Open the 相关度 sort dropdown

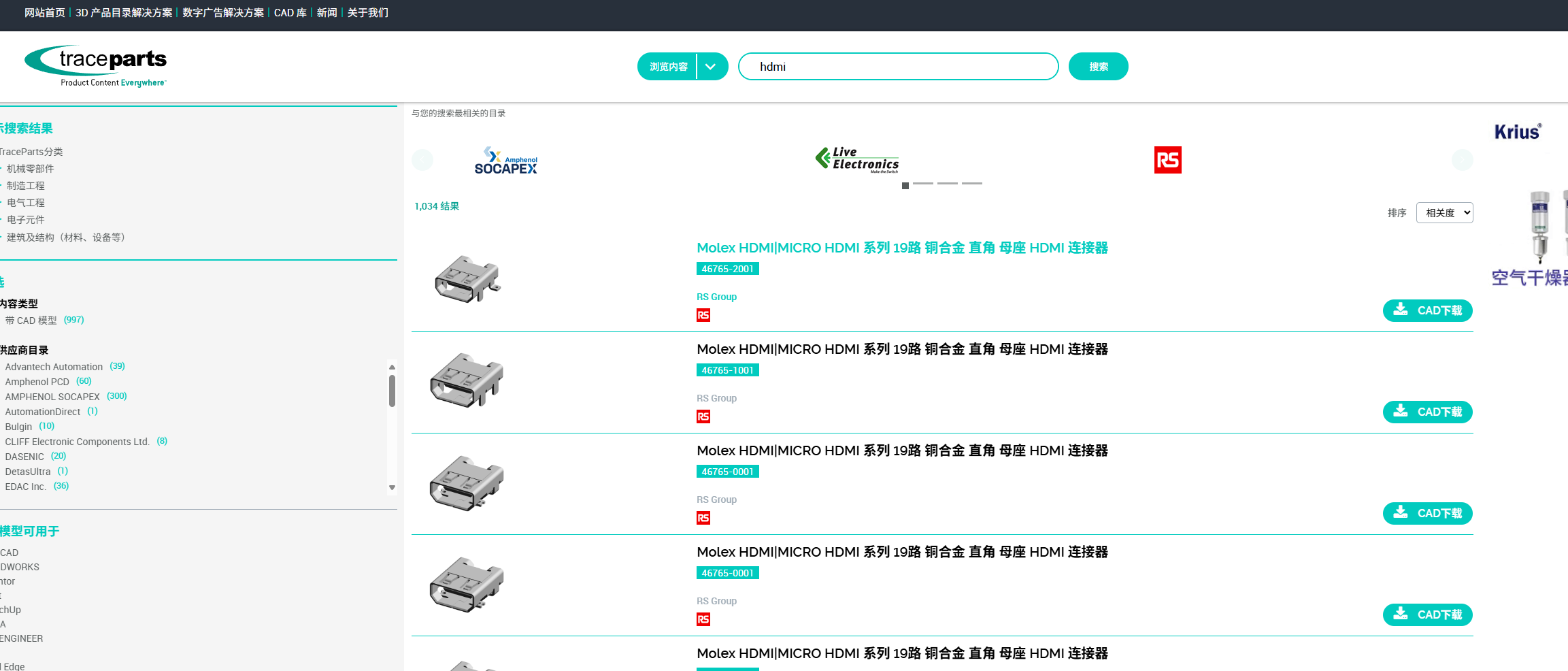pyautogui.click(x=1444, y=213)
